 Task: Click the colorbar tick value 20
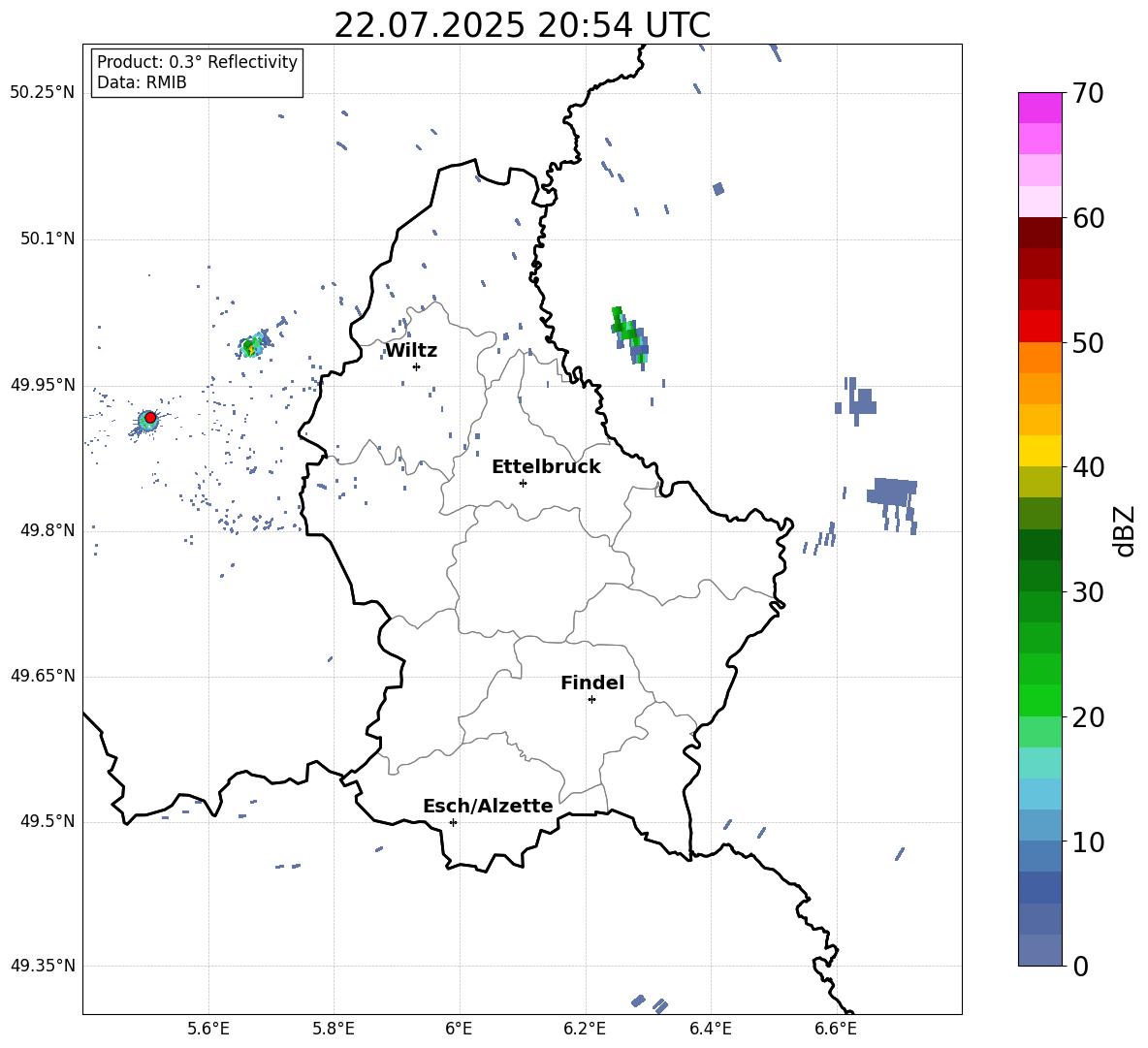tap(1088, 717)
